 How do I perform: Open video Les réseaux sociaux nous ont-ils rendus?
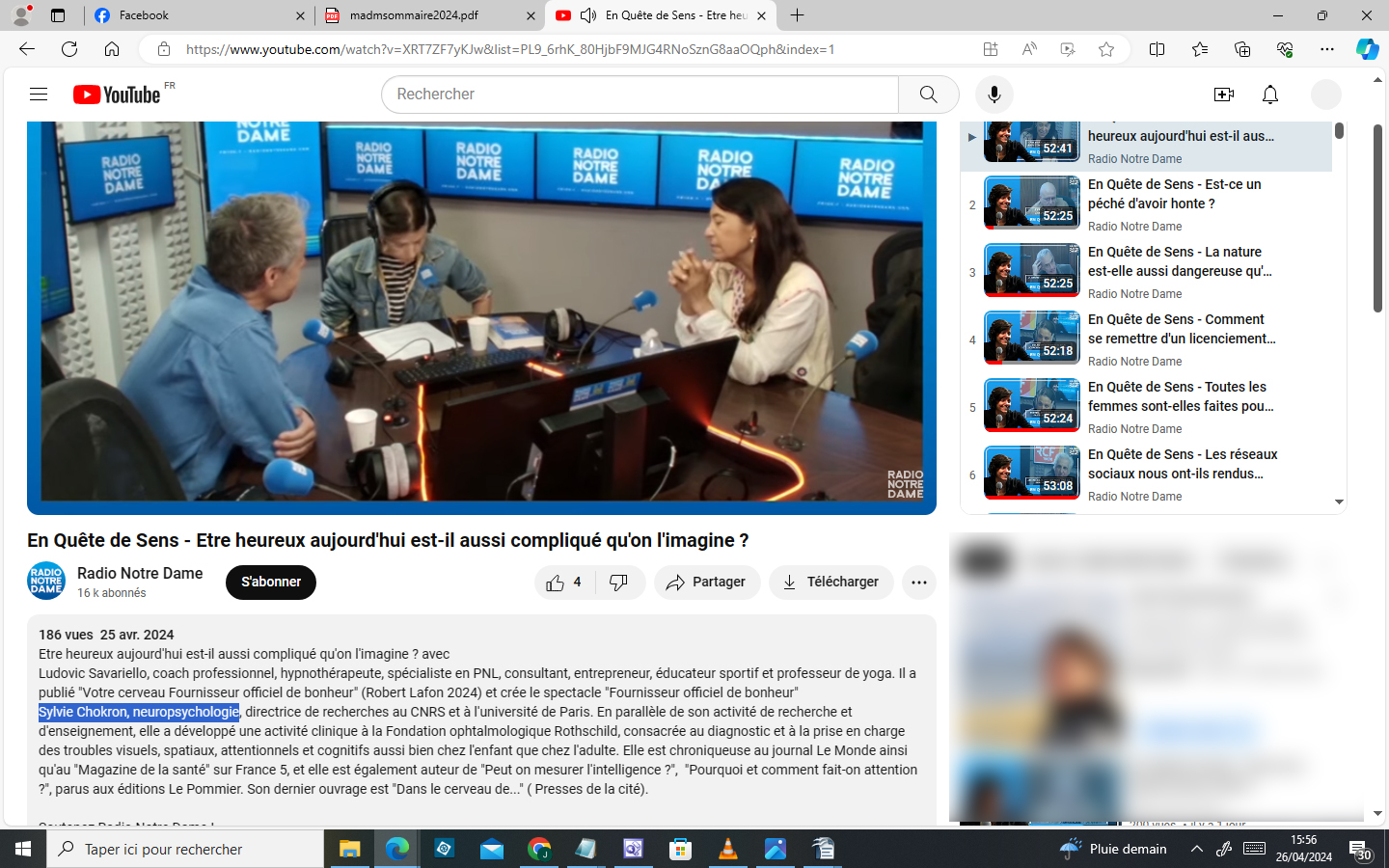[x=1146, y=475]
